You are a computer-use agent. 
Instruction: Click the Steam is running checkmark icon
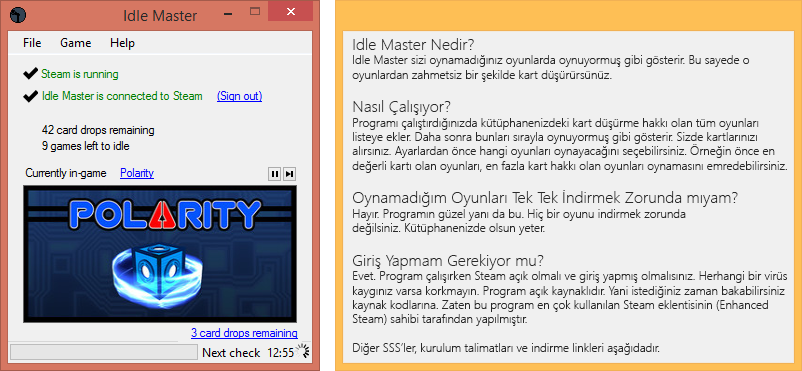(31, 74)
